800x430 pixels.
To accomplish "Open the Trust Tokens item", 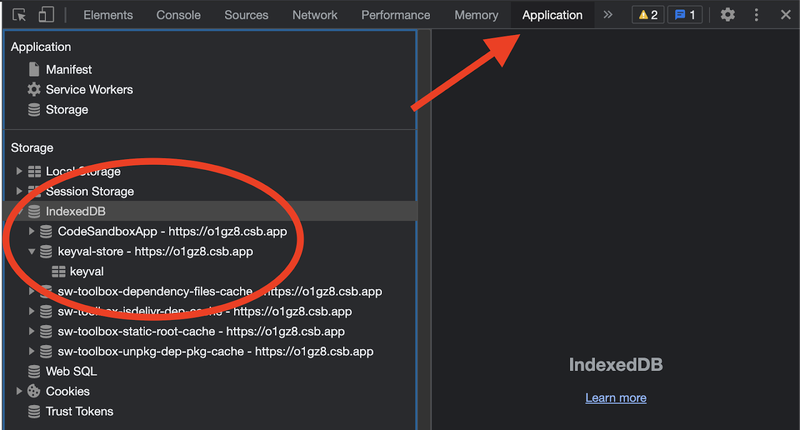I will point(70,412).
